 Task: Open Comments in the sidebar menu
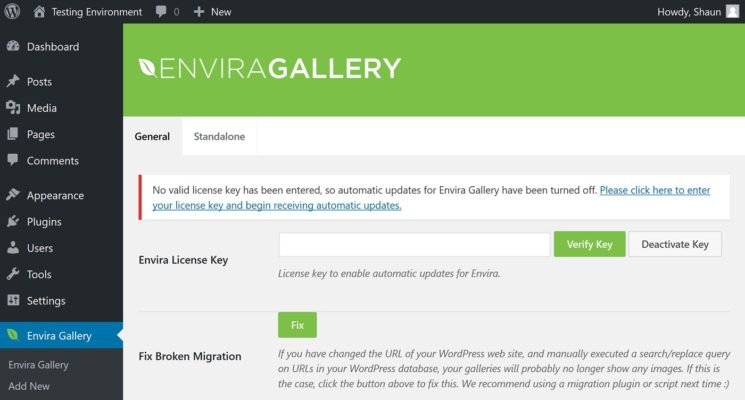pyautogui.click(x=52, y=160)
